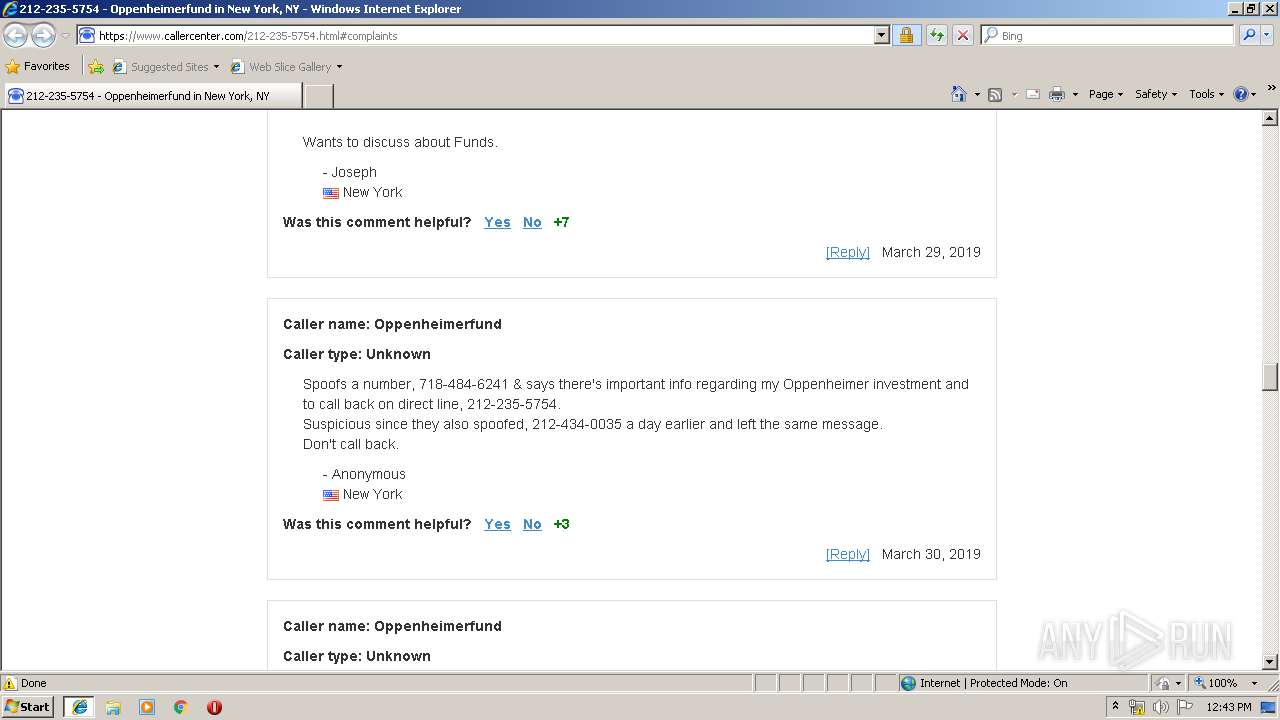Click US flag beside Joseph's New York

[331, 193]
